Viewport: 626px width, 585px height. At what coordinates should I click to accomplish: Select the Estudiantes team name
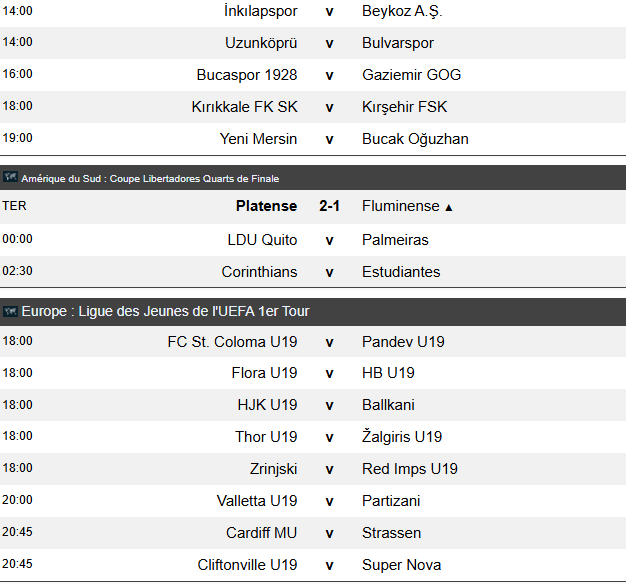(401, 272)
